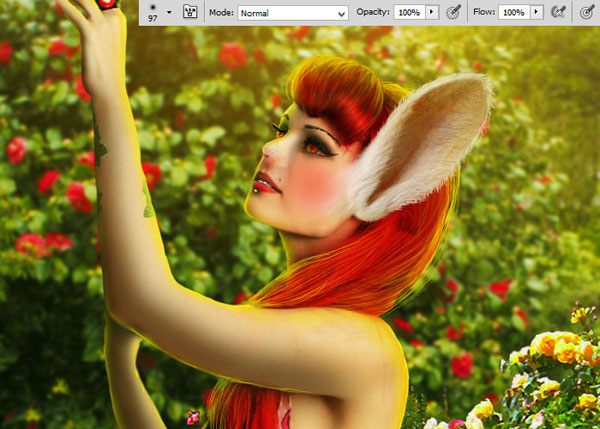This screenshot has height=429, width=600.
Task: Toggle the Brush panel icon
Action: (x=190, y=12)
